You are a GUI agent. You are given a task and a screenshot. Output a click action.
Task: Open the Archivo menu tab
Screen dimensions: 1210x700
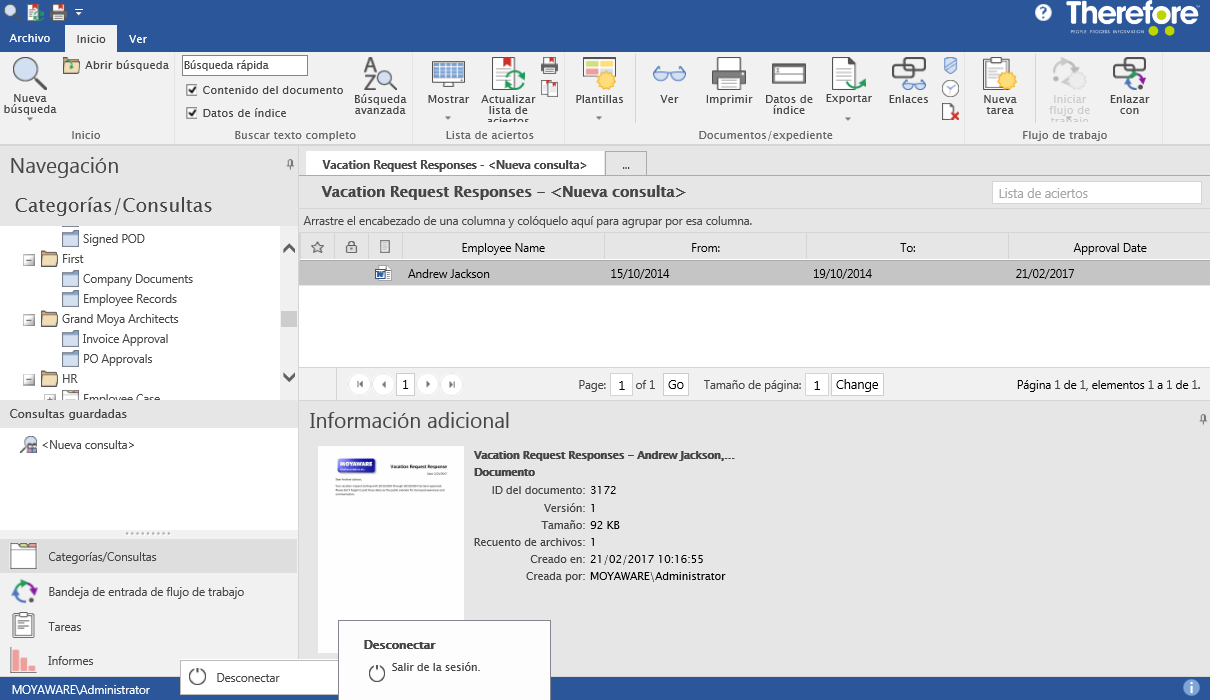click(30, 39)
